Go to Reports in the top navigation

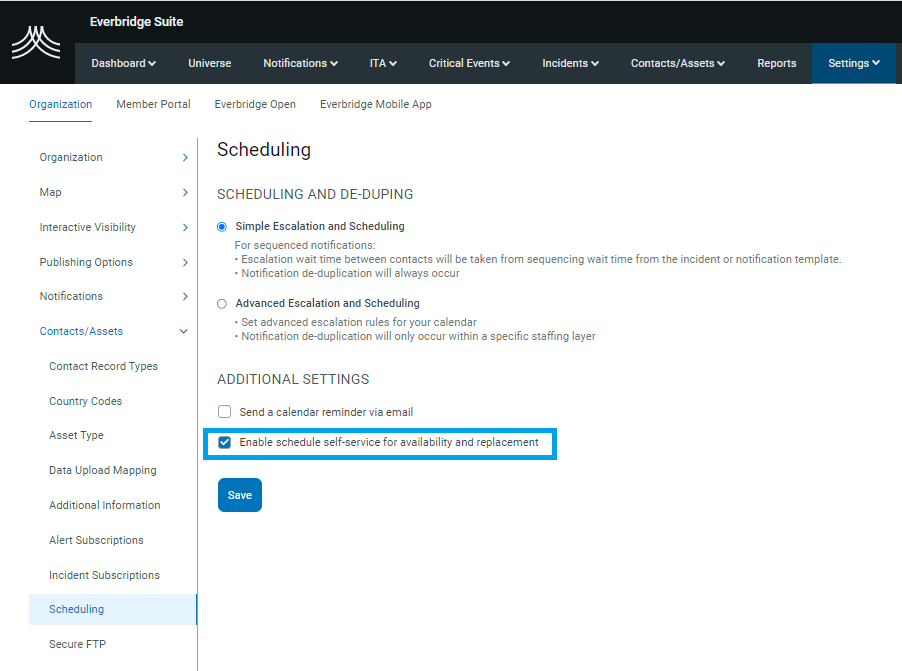(x=777, y=63)
